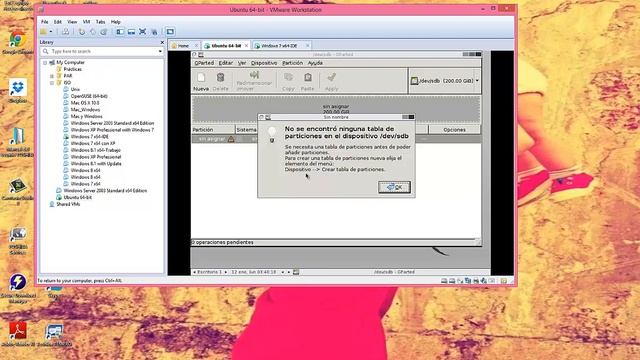Click the VMware sound status icon
The image size is (640, 360).
click(484, 281)
